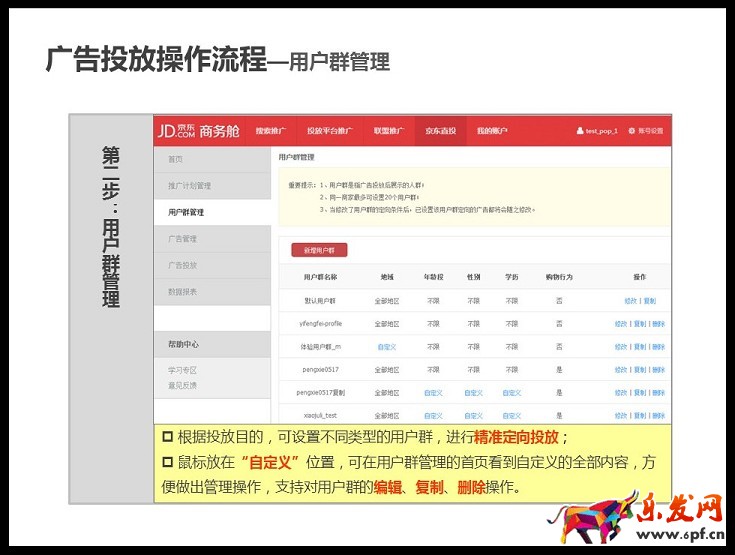Switch to 投放平台推广 tab
The height and width of the screenshot is (555, 735).
pyautogui.click(x=328, y=131)
